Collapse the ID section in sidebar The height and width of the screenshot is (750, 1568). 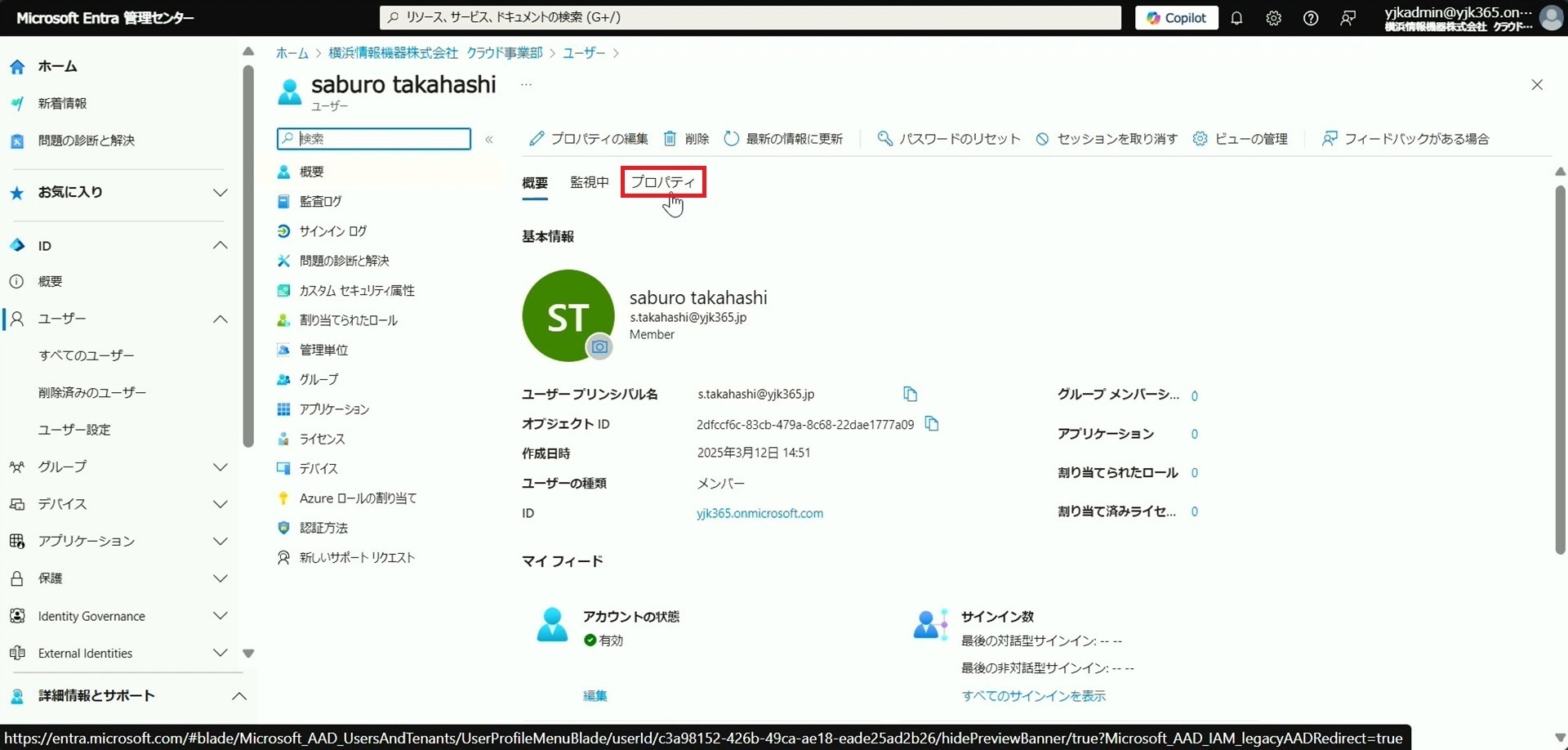point(220,246)
